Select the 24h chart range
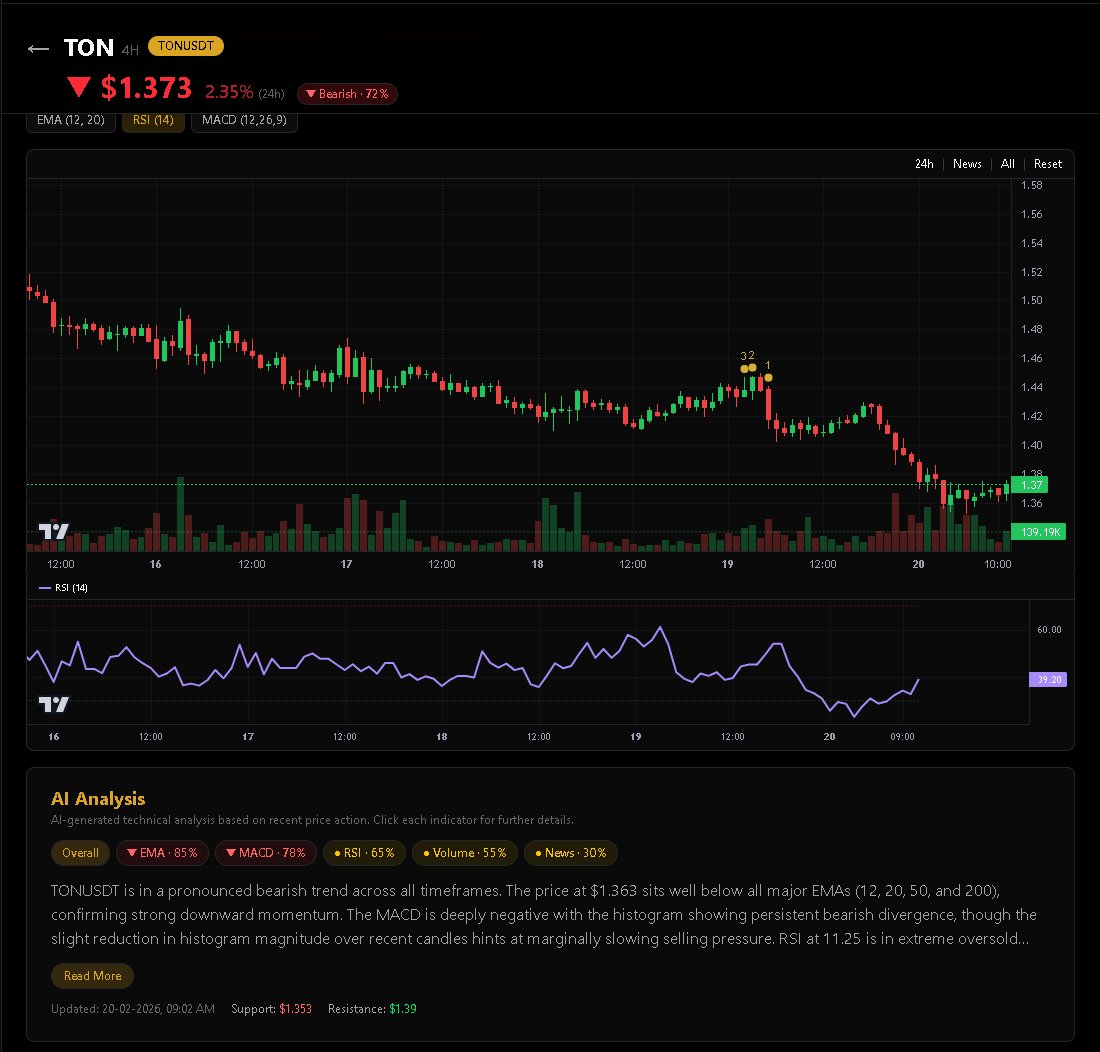Viewport: 1100px width, 1052px height. pos(924,163)
